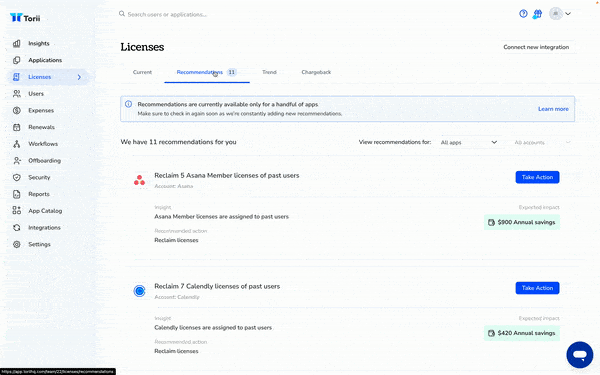Click the user avatar icon
This screenshot has width=600, height=375.
[556, 14]
